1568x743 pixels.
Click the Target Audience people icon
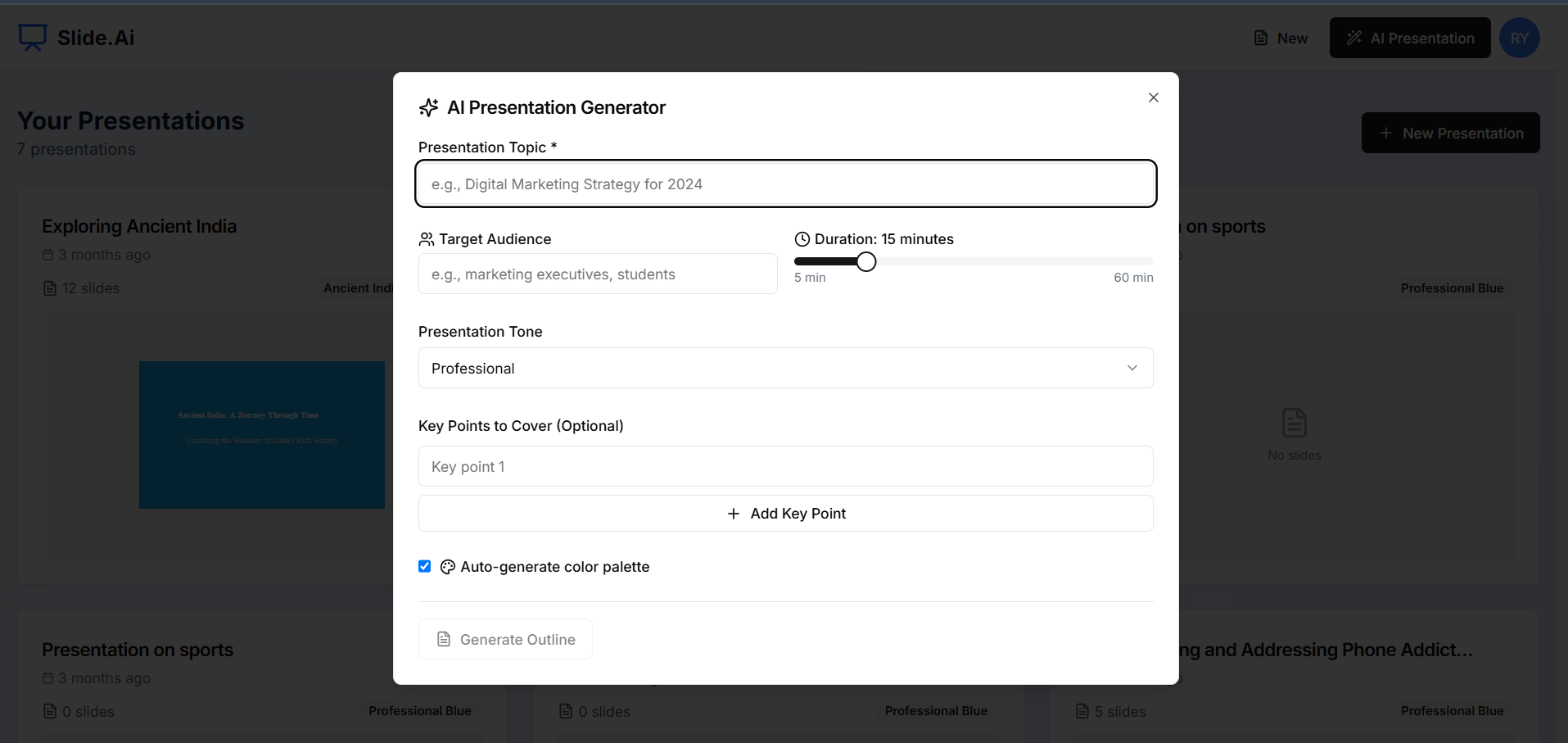[427, 239]
